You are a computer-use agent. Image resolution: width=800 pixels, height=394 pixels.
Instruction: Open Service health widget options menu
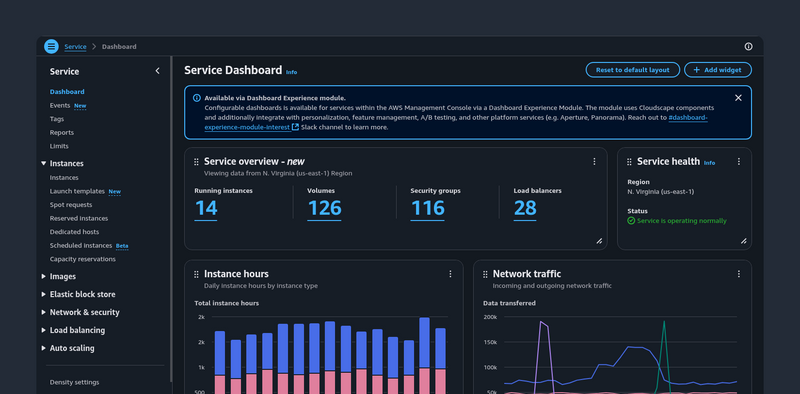[738, 161]
